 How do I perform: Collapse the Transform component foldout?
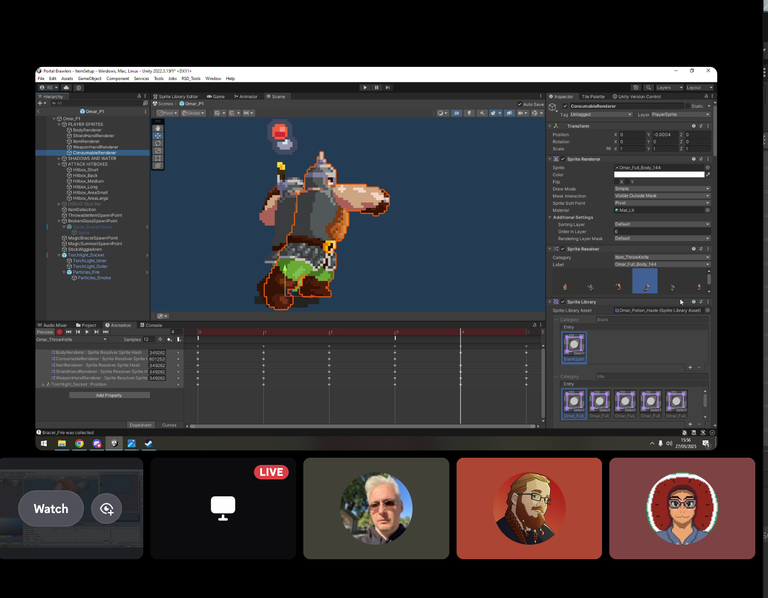pos(550,126)
